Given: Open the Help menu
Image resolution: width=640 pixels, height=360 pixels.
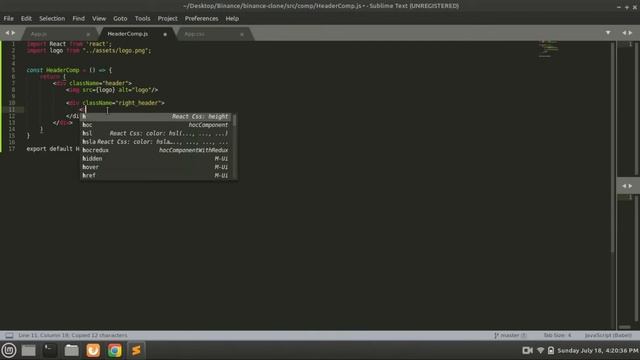Looking at the screenshot, I should [232, 18].
